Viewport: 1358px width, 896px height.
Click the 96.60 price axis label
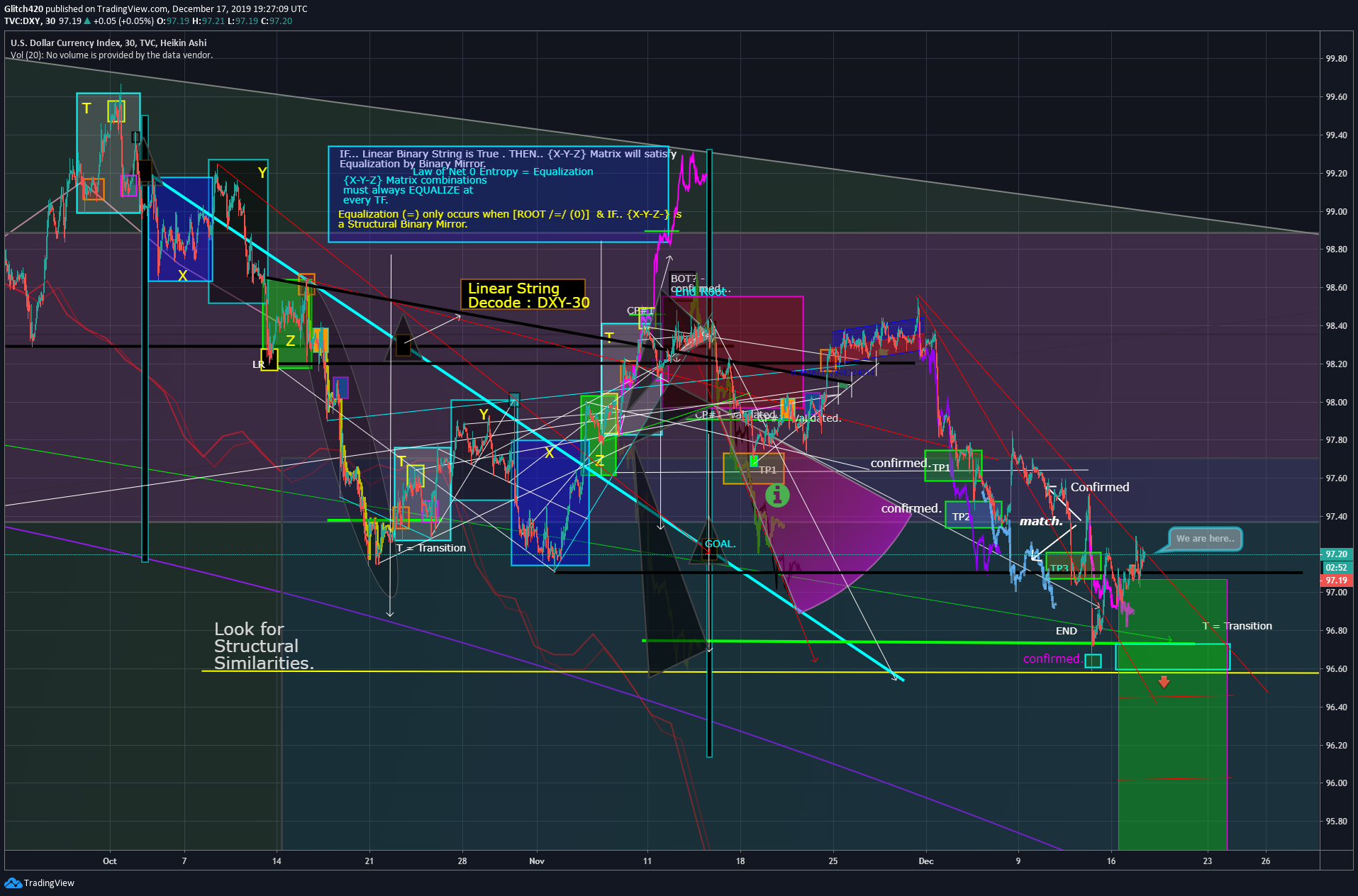1336,669
